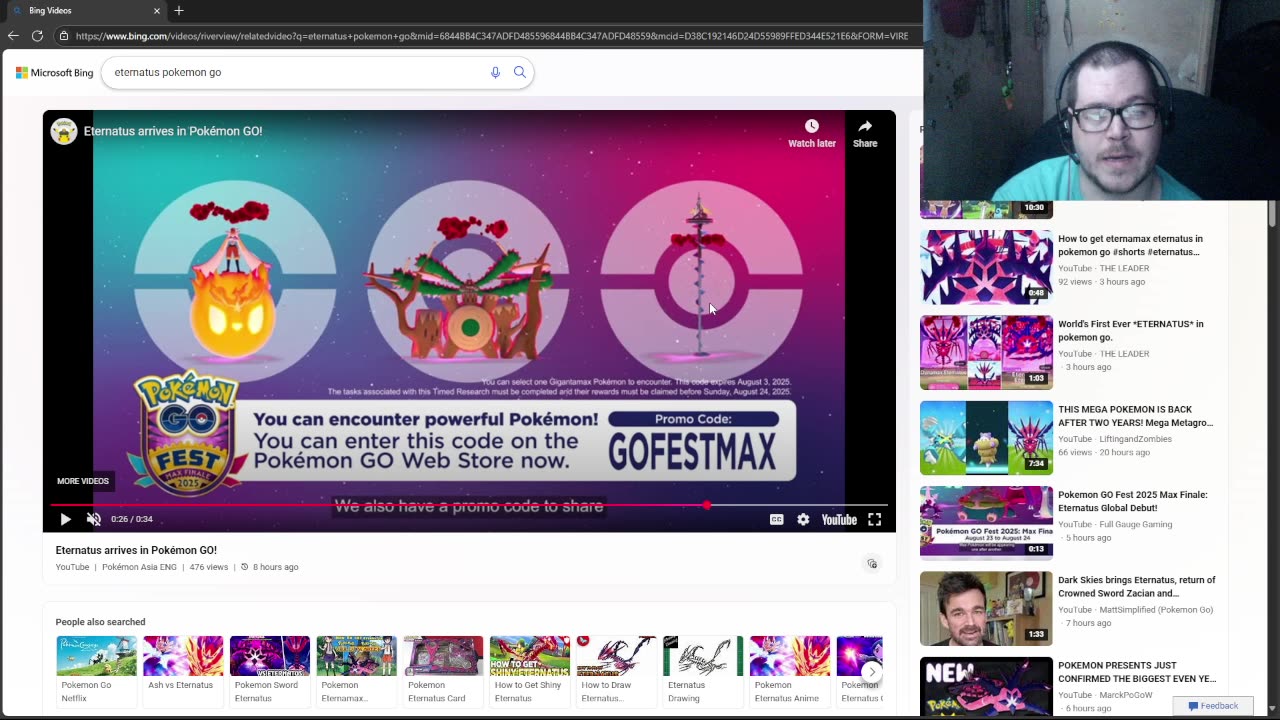The height and width of the screenshot is (720, 1280).
Task: Open Ash vs Eternatus related search
Action: pyautogui.click(x=183, y=670)
